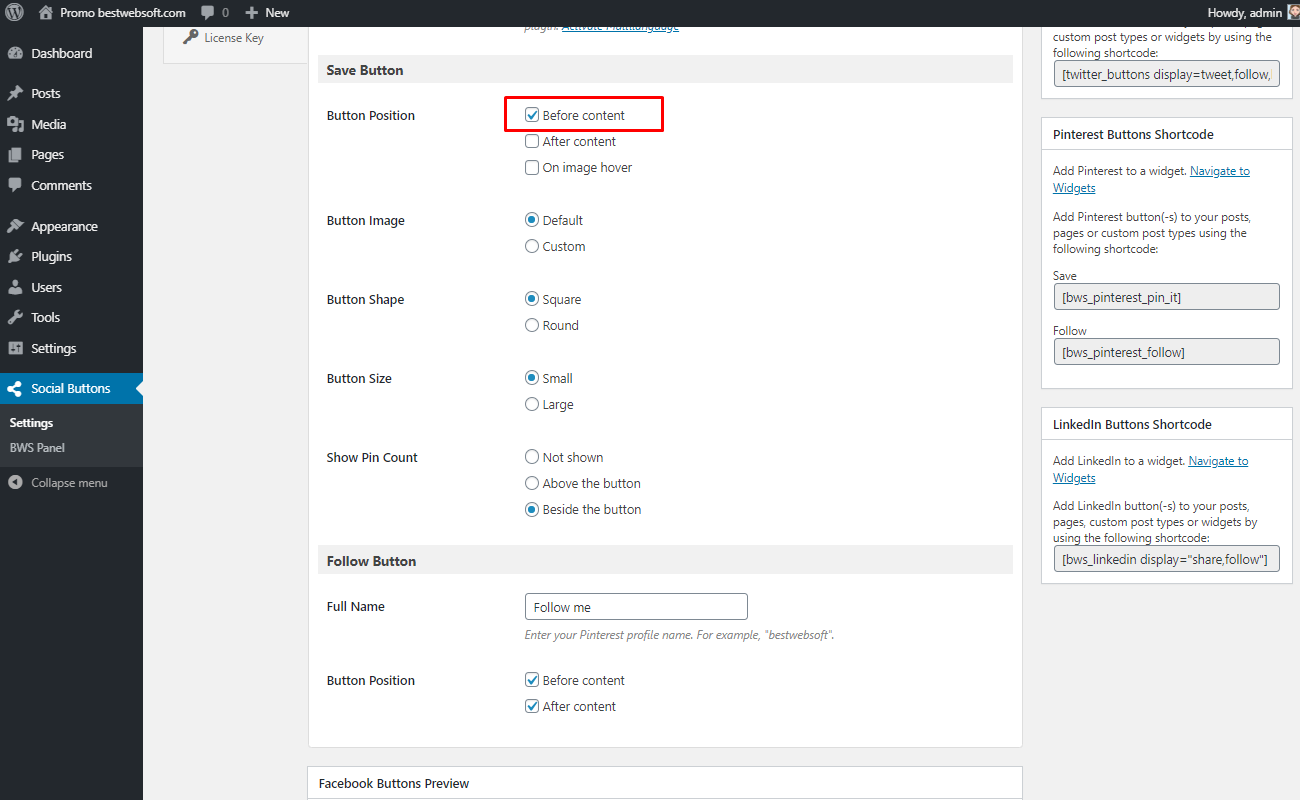Viewport: 1300px width, 800px height.
Task: Click LinkedIn Buttons Shortcode panel header
Action: tap(1166, 424)
